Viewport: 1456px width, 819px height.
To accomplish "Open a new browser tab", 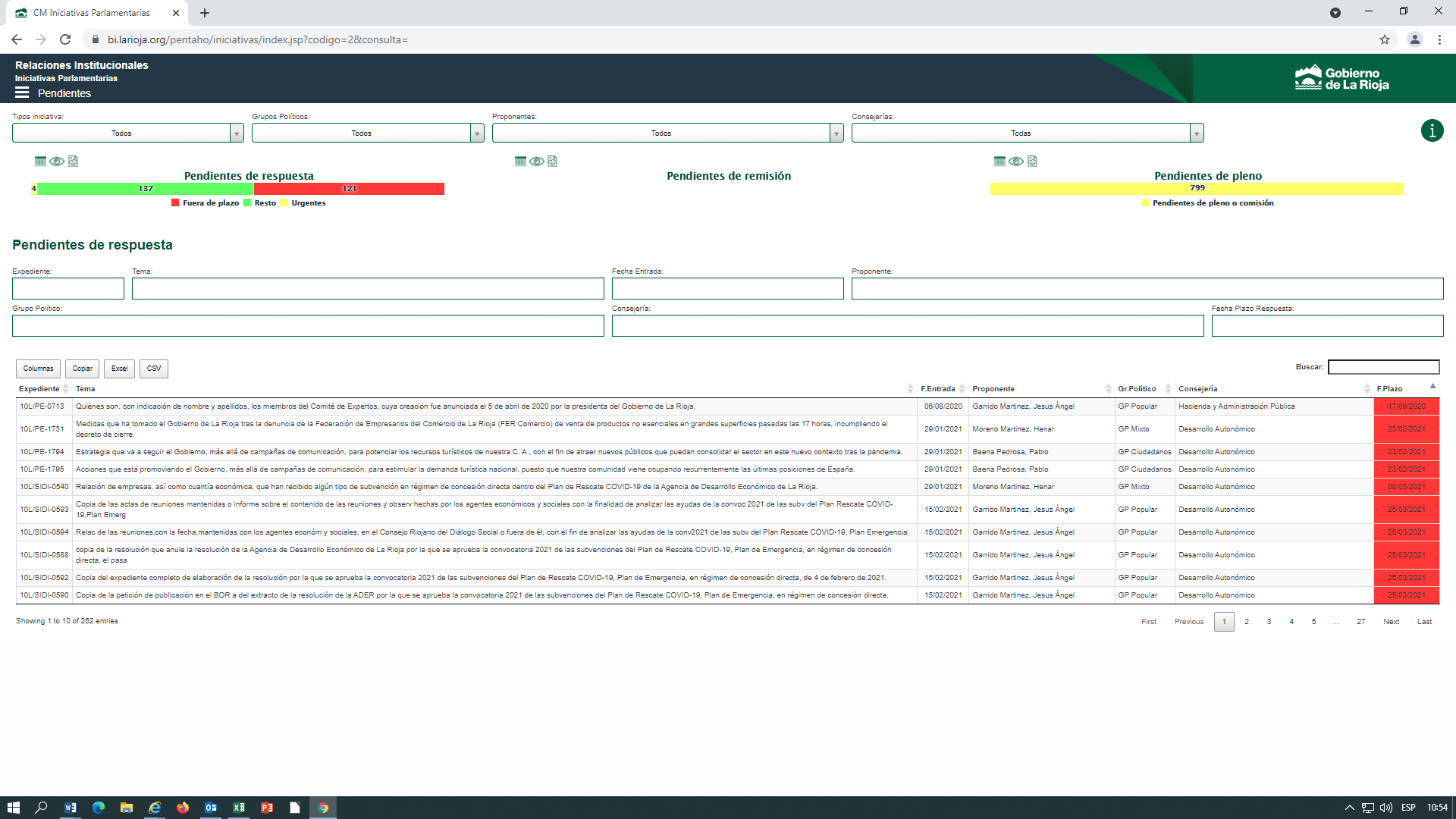I will tap(205, 13).
